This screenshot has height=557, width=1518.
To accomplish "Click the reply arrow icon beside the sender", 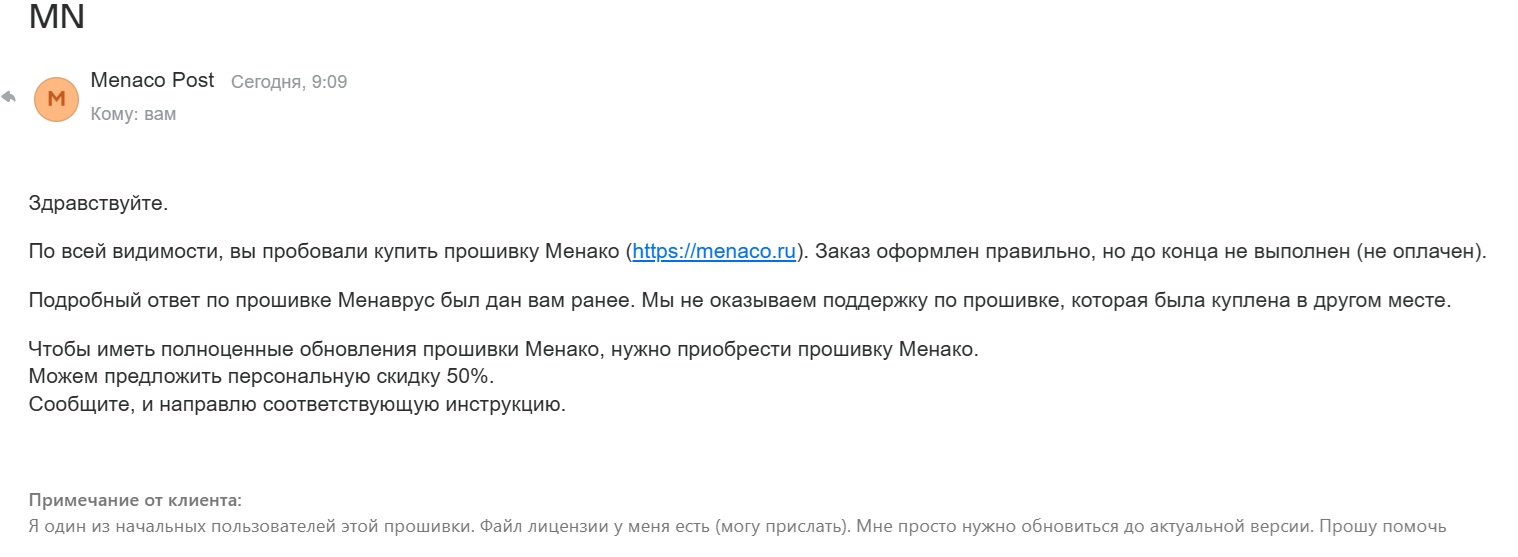I will pyautogui.click(x=9, y=97).
